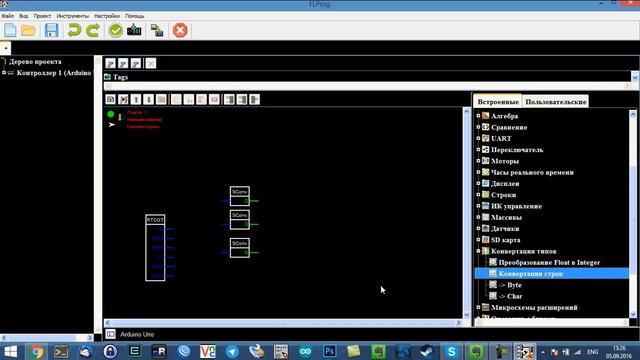Expand the Алгебра block group
This screenshot has height=360, width=640.
click(x=478, y=116)
